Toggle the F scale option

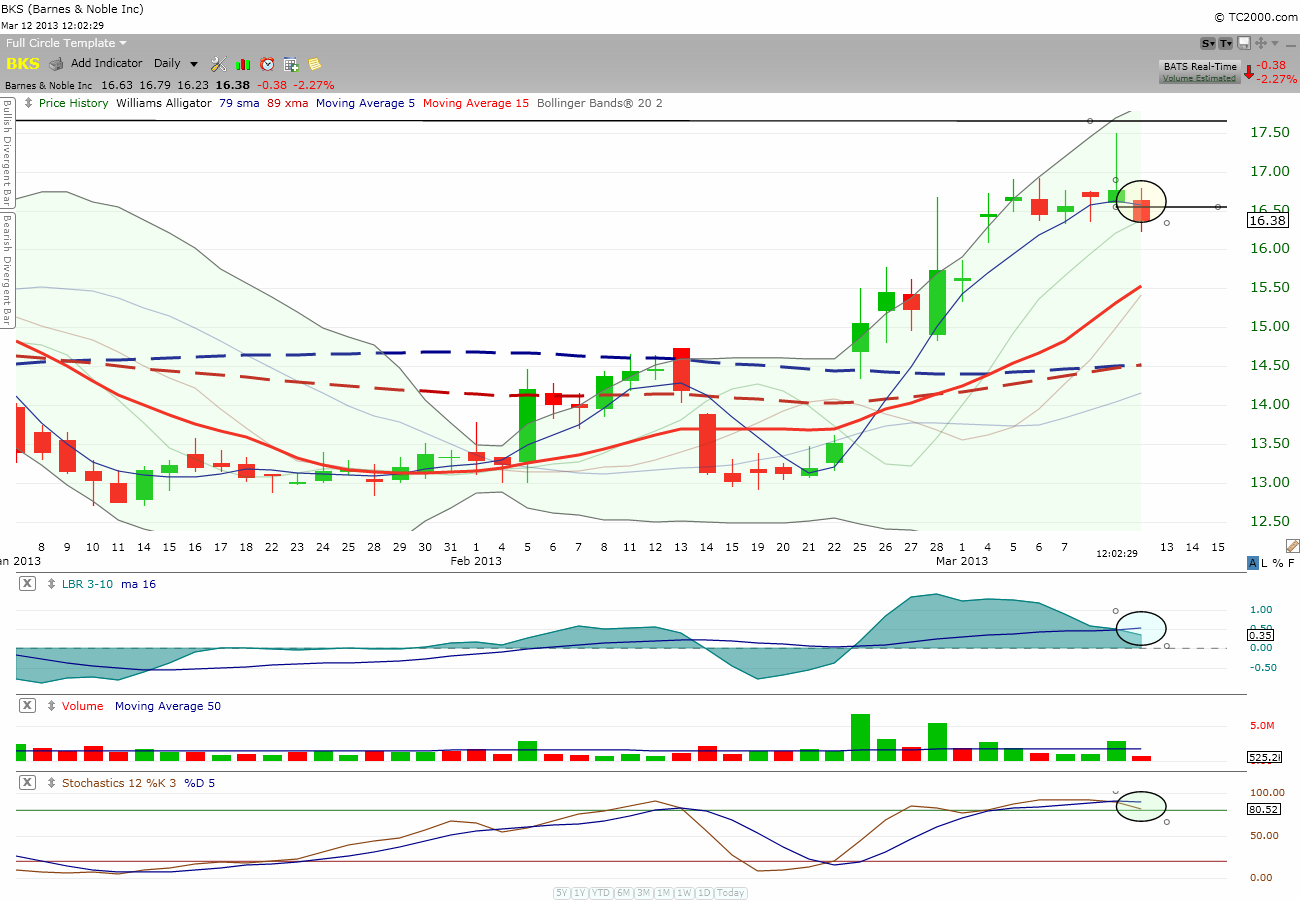click(x=1291, y=563)
